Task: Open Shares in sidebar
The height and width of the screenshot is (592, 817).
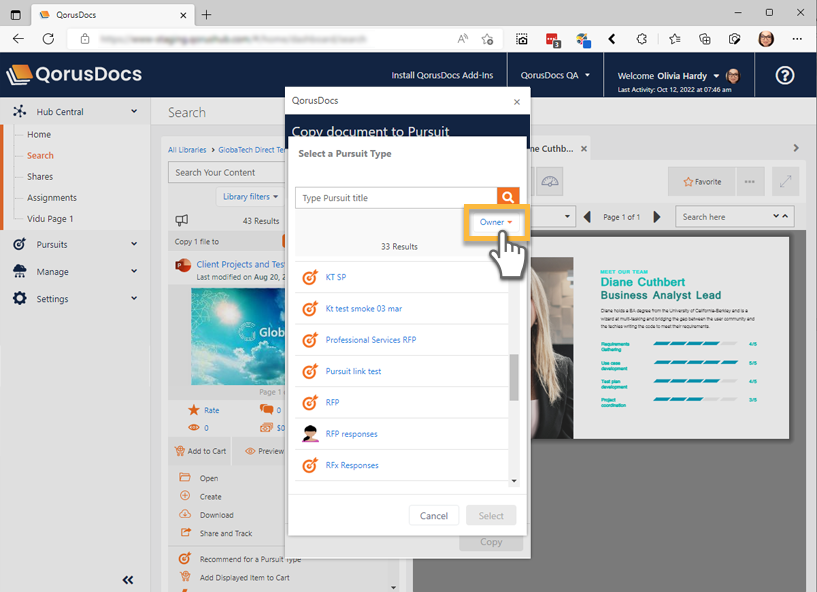Action: 40,177
